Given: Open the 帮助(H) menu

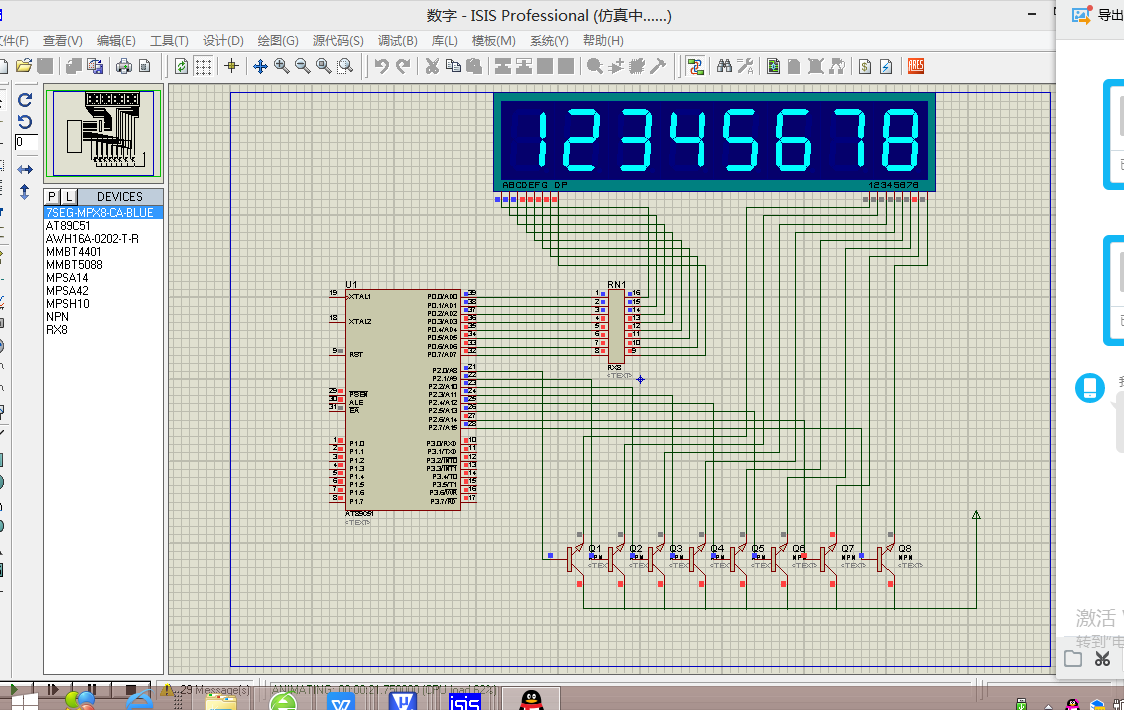Looking at the screenshot, I should pyautogui.click(x=603, y=41).
